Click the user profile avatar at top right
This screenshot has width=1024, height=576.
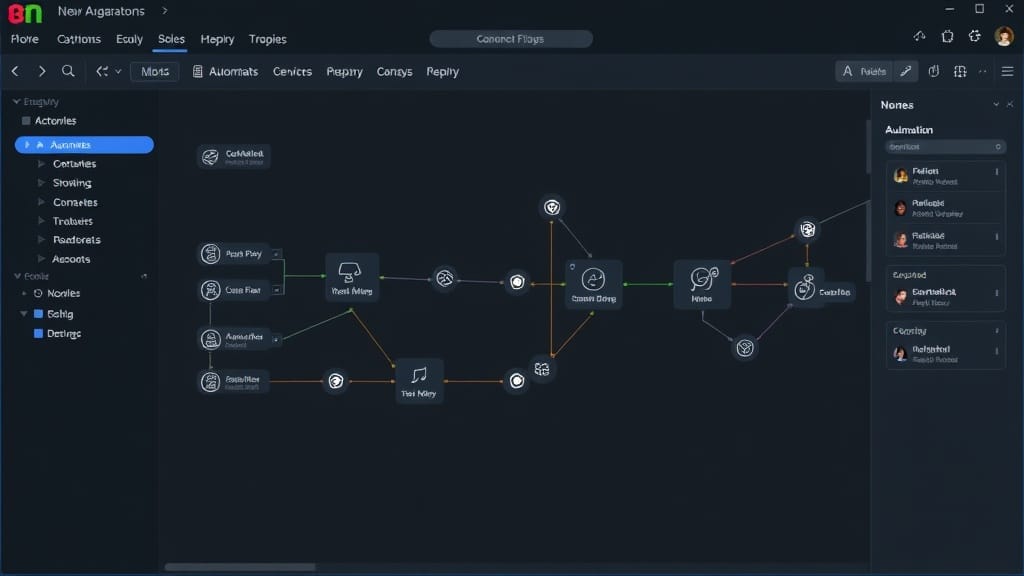1004,37
